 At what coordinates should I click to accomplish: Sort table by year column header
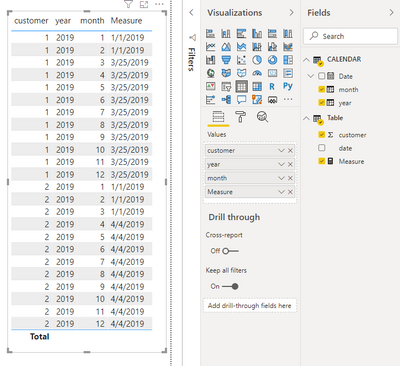63,21
